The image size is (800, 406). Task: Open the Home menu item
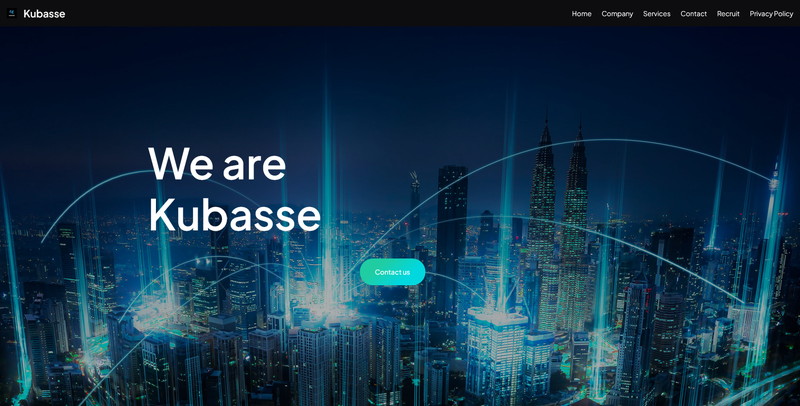tap(582, 14)
